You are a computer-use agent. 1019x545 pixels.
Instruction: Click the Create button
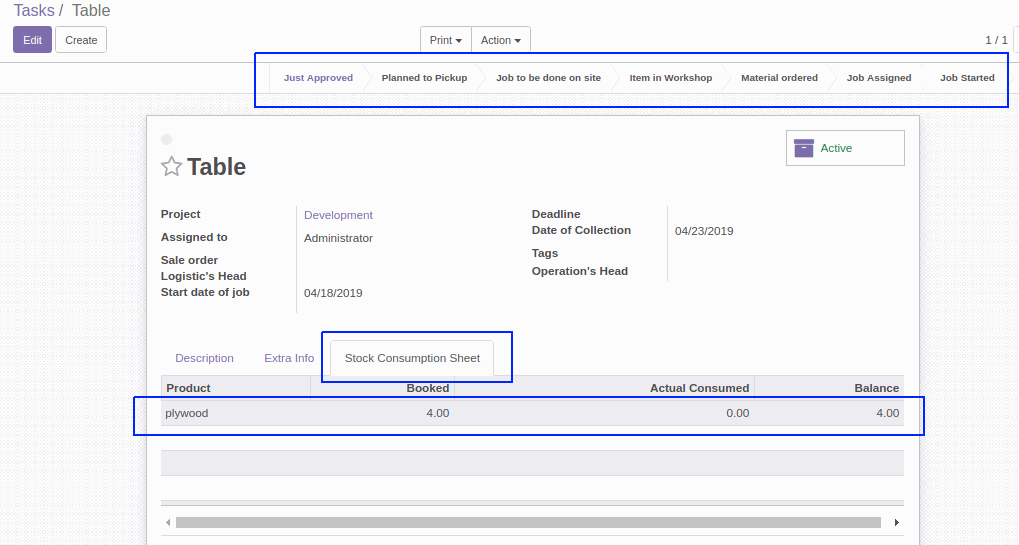pyautogui.click(x=81, y=40)
